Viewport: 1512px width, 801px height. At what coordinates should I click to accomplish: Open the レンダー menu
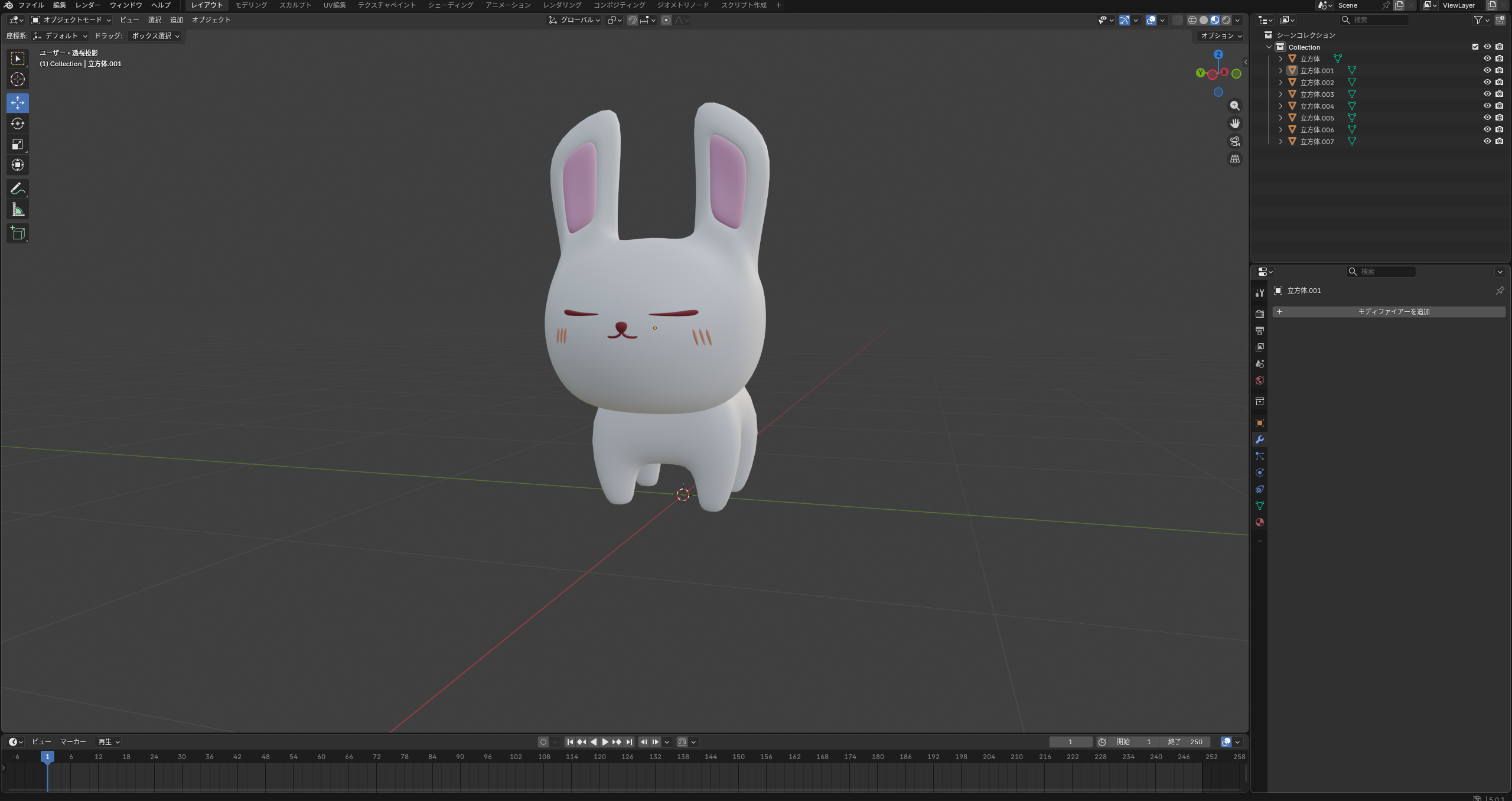click(87, 5)
